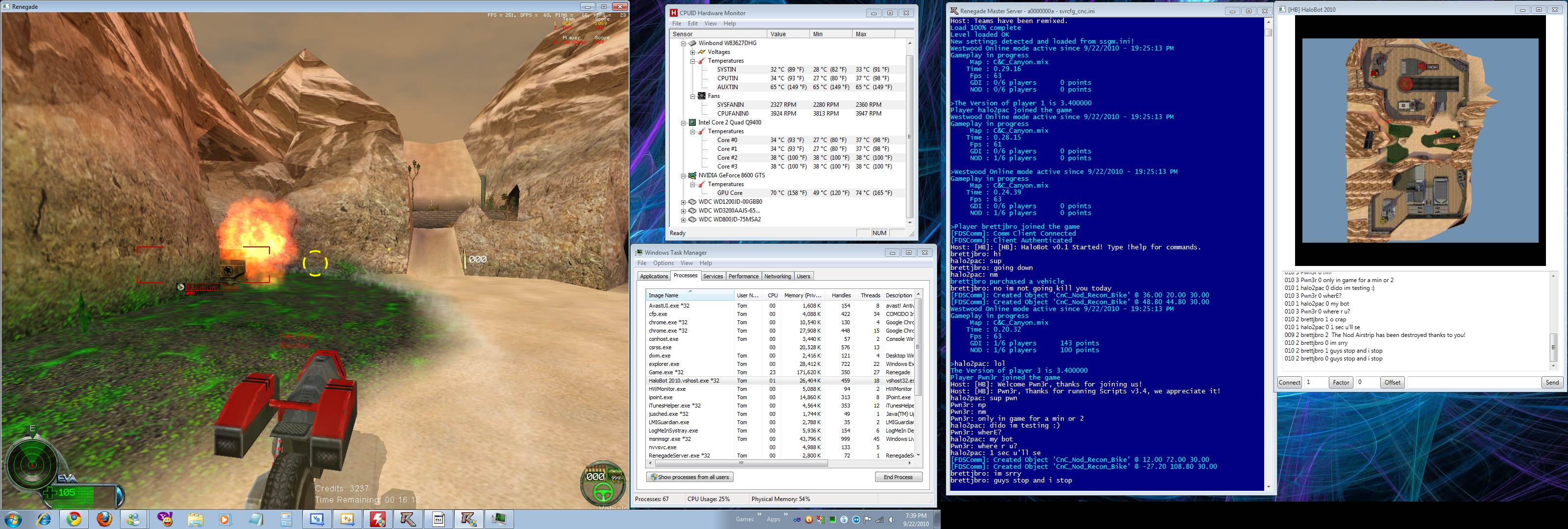
Task: Open the Windows Start orb
Action: point(13,519)
